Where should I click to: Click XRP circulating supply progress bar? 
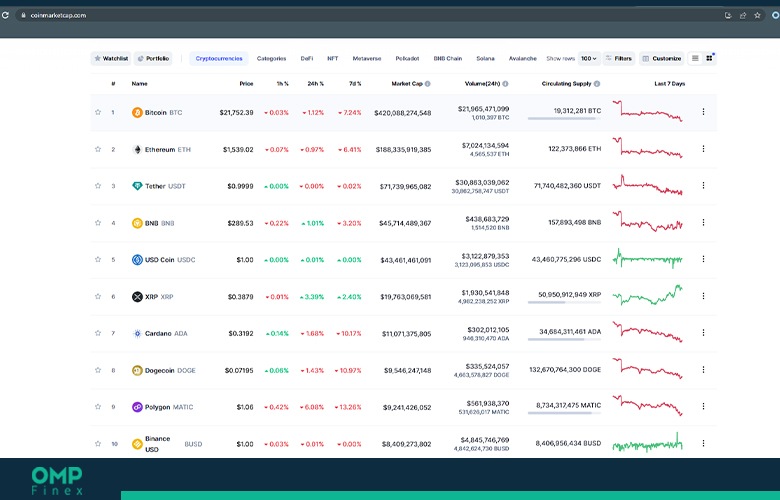coord(564,302)
